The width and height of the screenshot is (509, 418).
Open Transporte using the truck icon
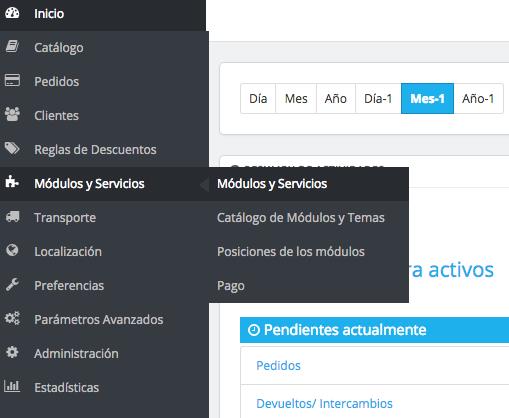point(13,217)
